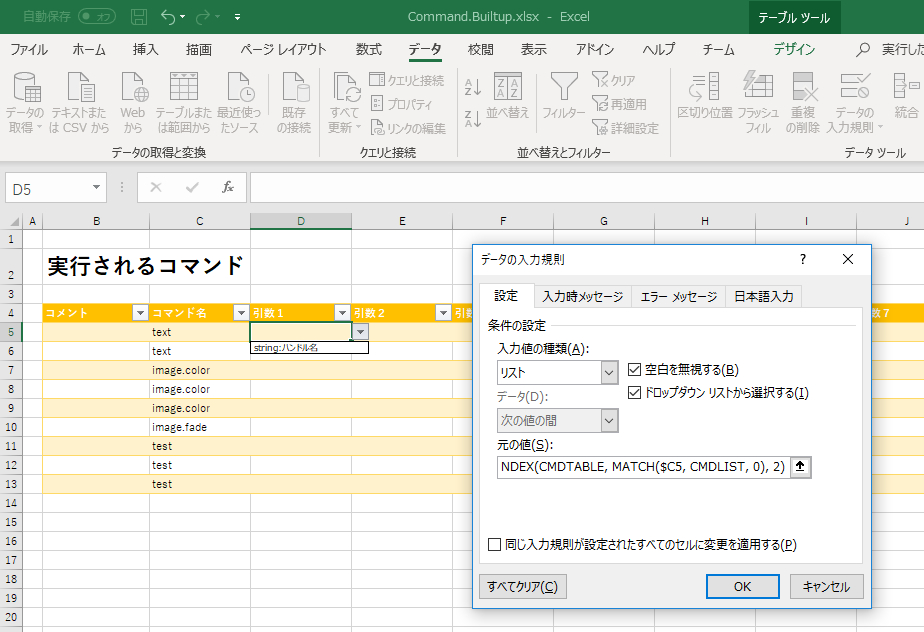Click the Insert Function fx icon
Image resolution: width=924 pixels, height=632 pixels.
click(227, 187)
